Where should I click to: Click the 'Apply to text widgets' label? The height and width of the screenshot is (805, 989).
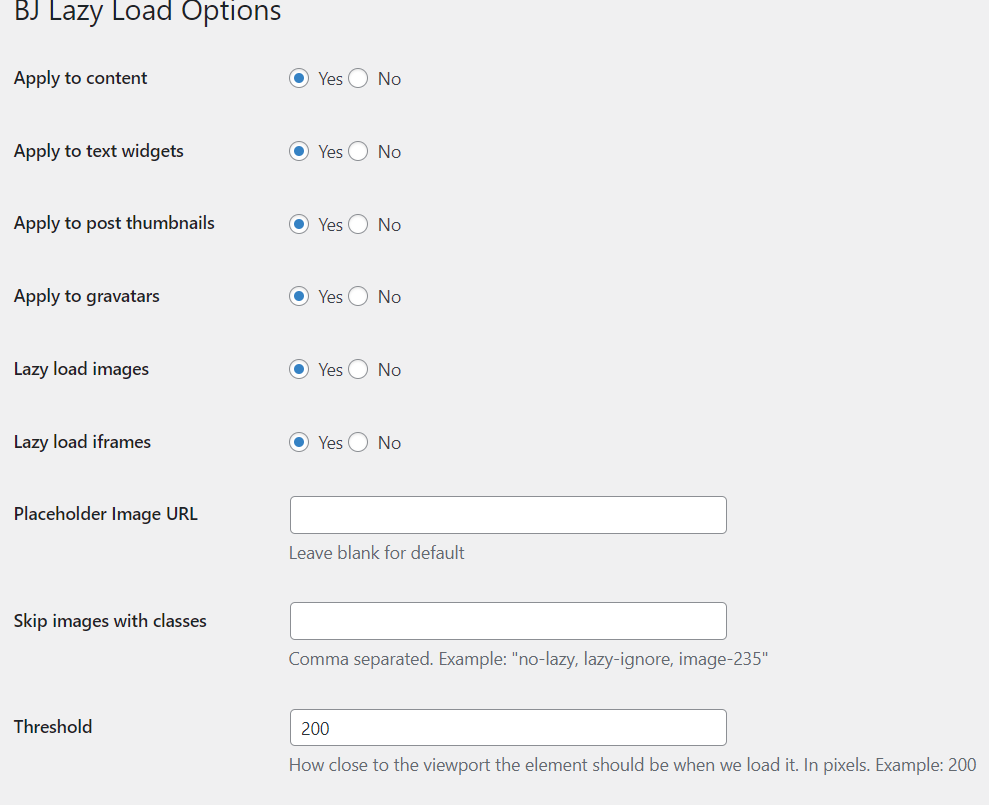[x=98, y=151]
